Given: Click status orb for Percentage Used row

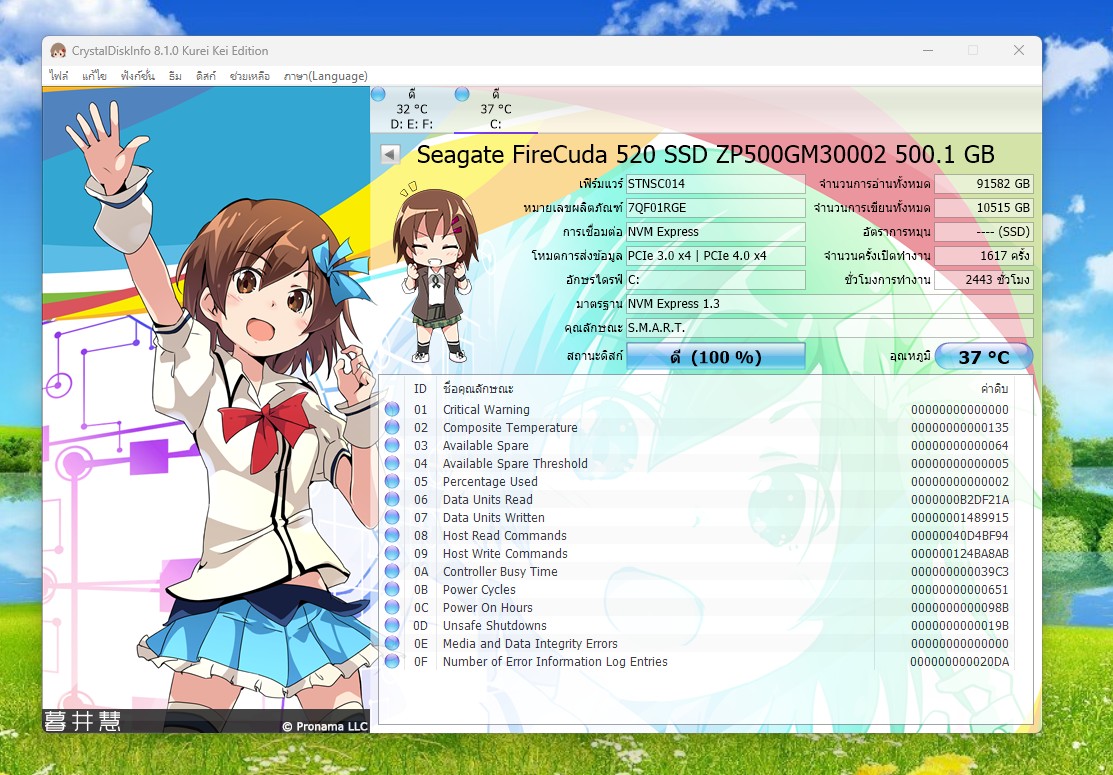Looking at the screenshot, I should [x=392, y=481].
